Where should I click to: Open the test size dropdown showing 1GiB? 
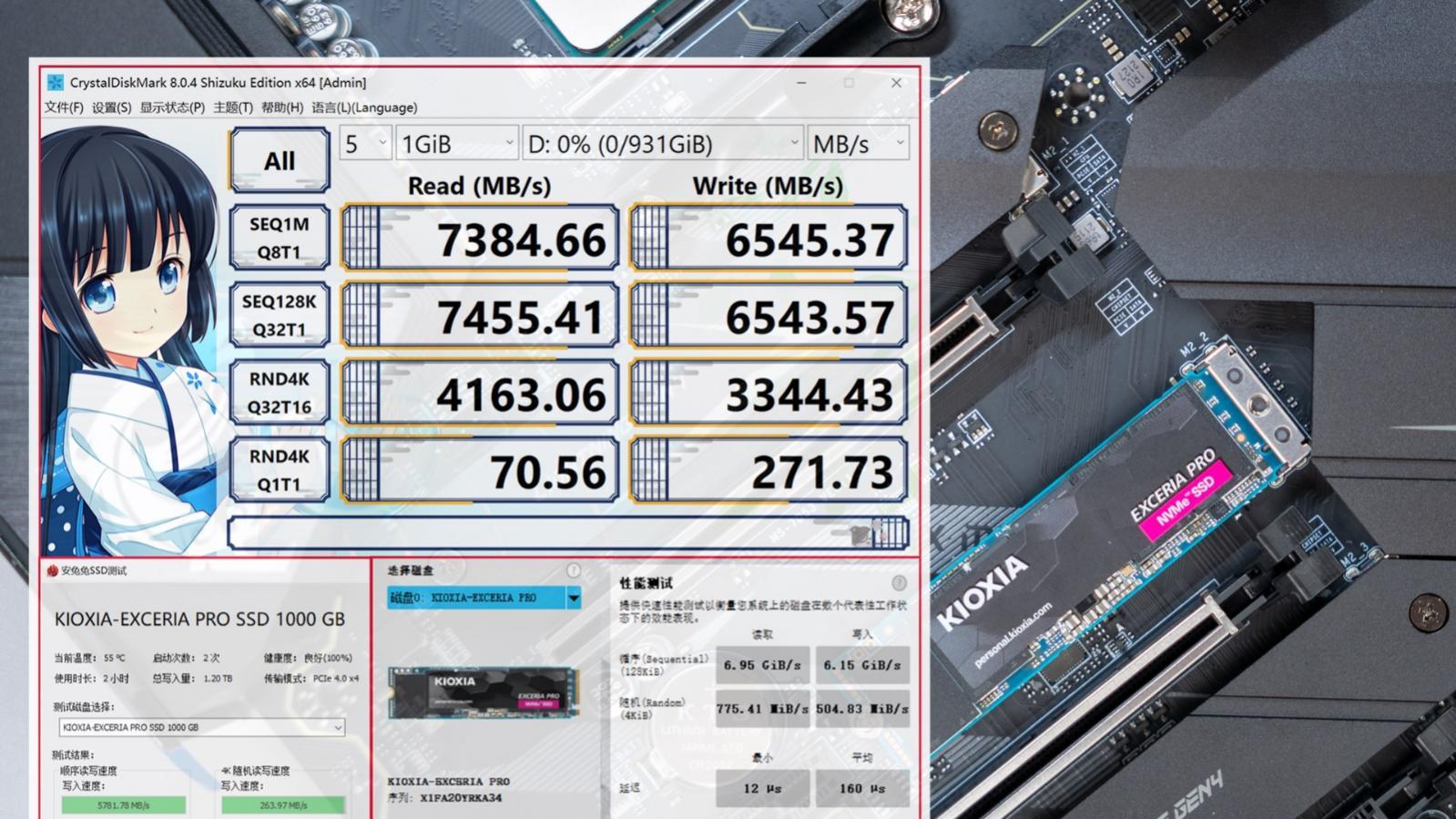tap(457, 144)
